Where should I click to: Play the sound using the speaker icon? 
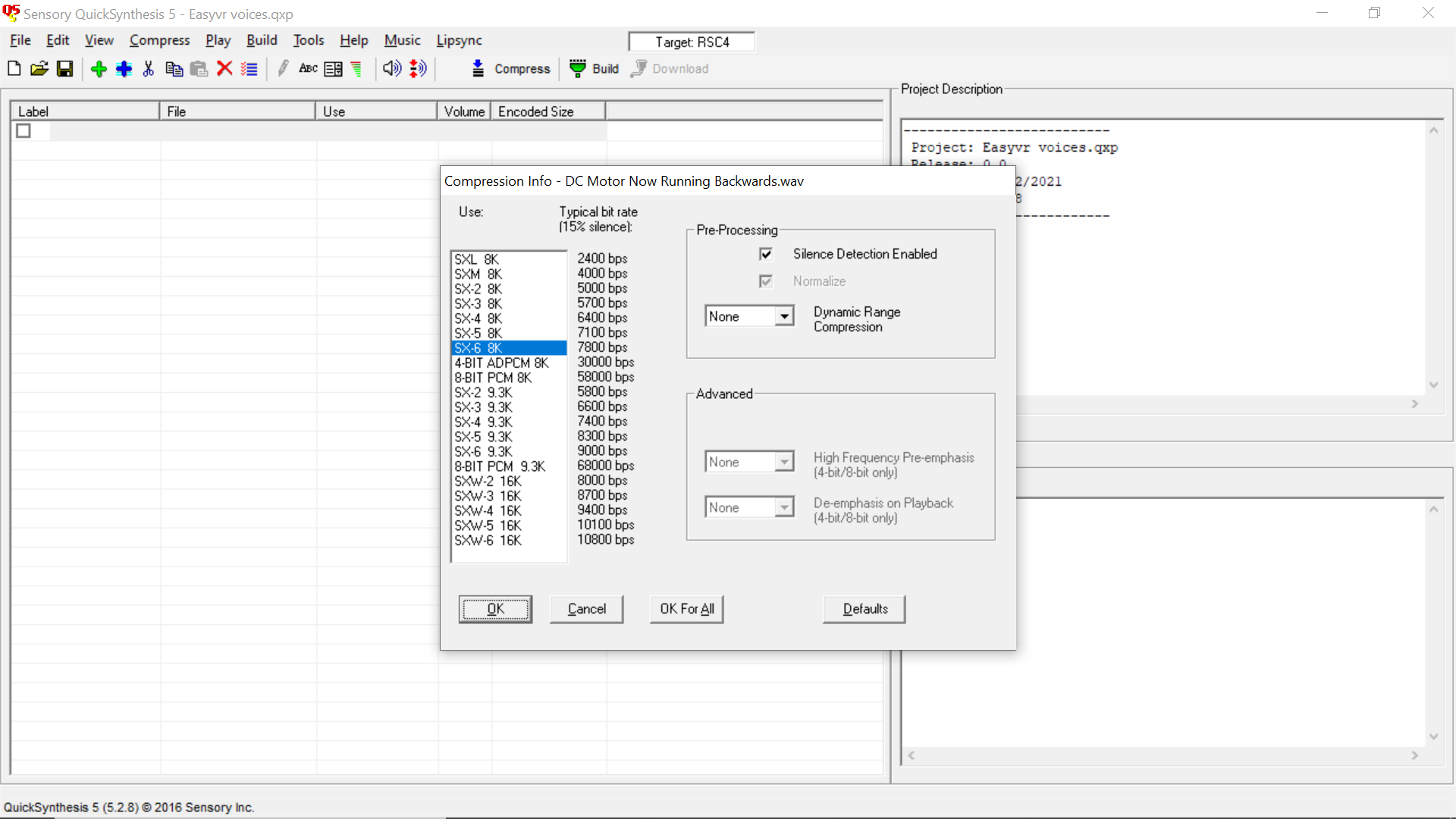(x=391, y=68)
